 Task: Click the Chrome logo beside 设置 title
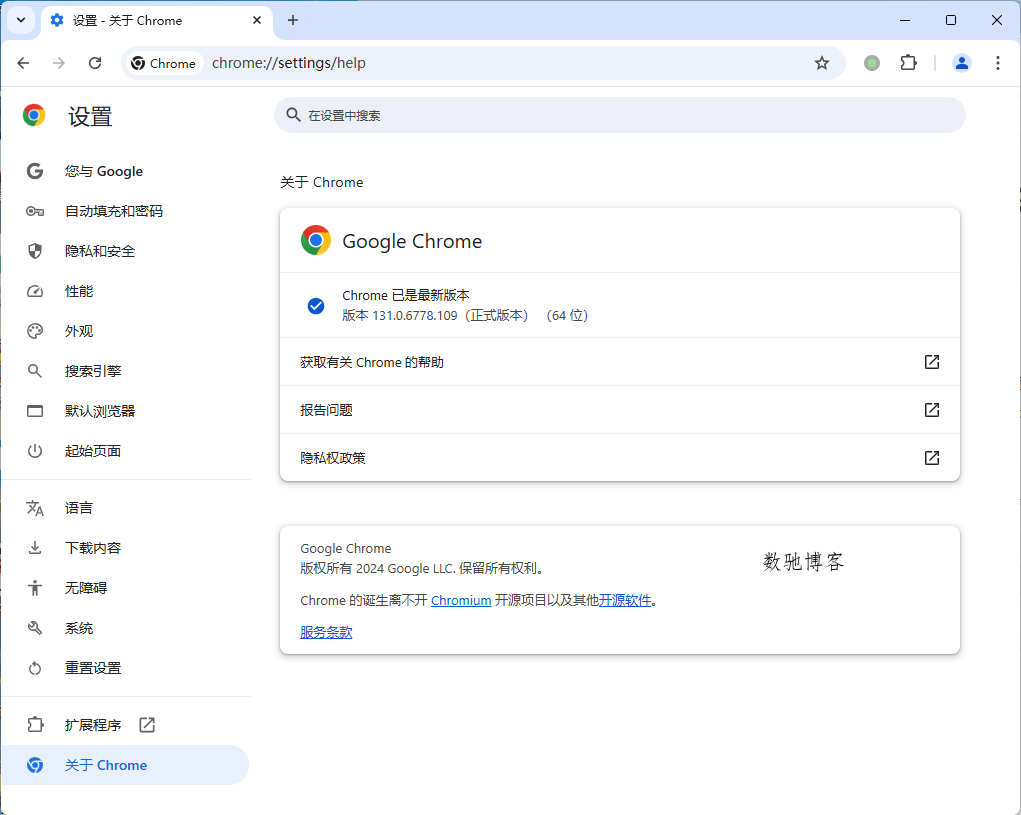34,115
